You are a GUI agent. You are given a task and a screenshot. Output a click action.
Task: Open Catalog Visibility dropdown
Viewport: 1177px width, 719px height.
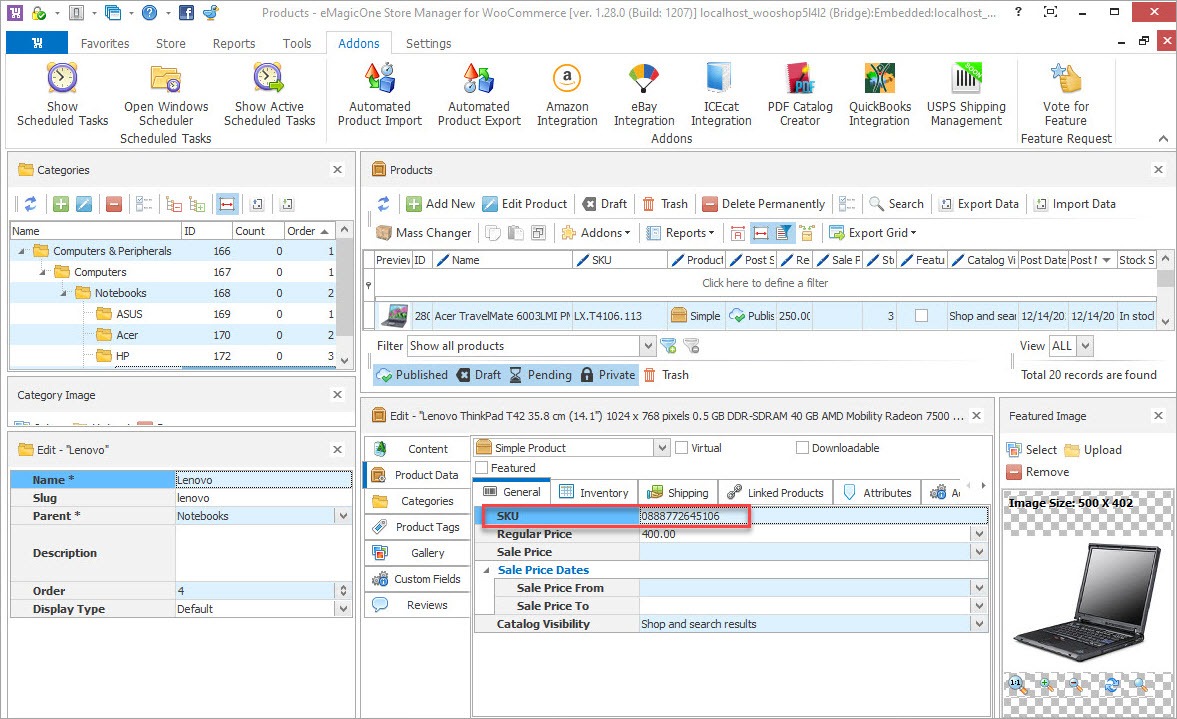click(979, 624)
